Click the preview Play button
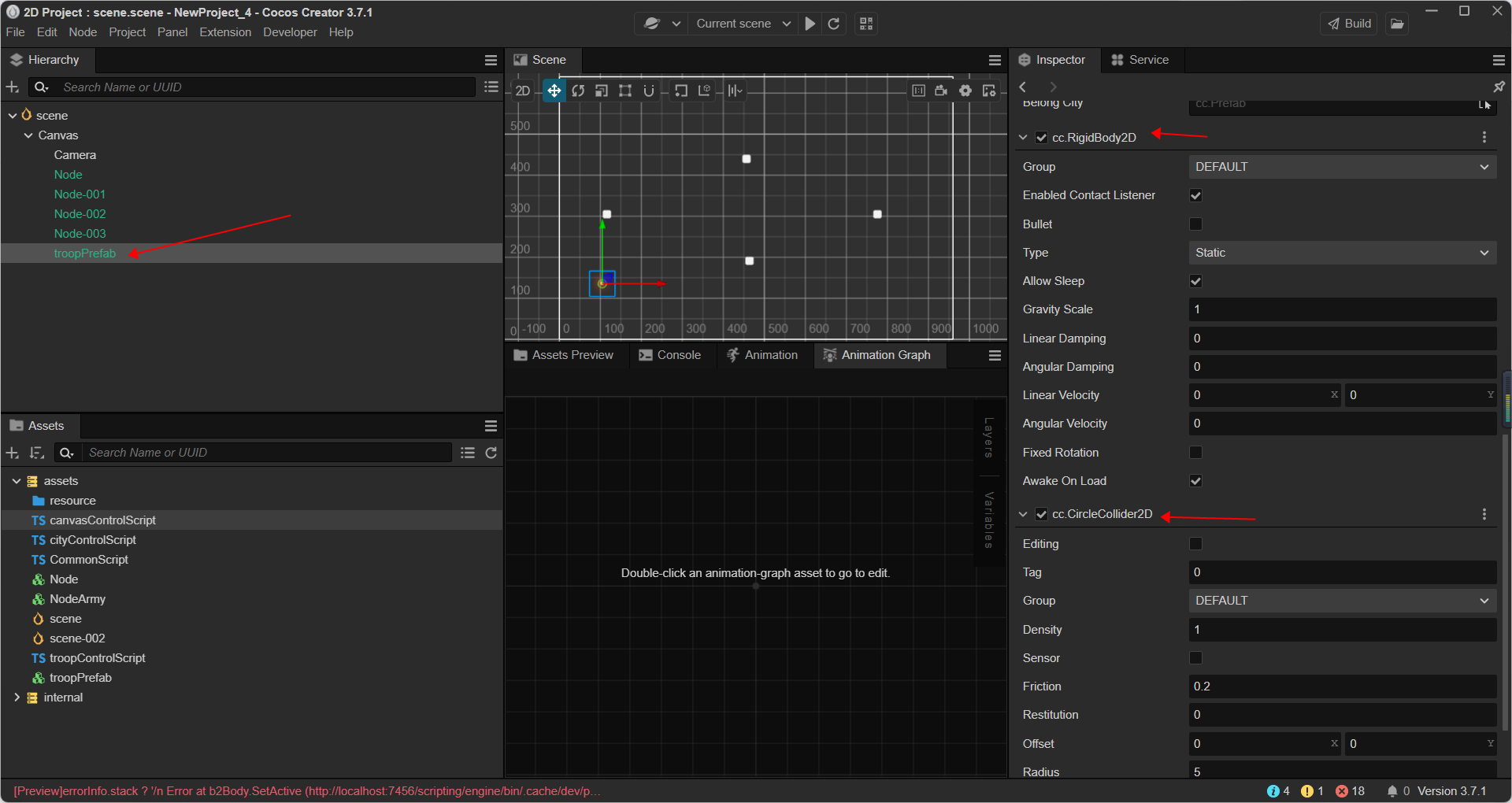This screenshot has height=803, width=1512. [x=810, y=24]
